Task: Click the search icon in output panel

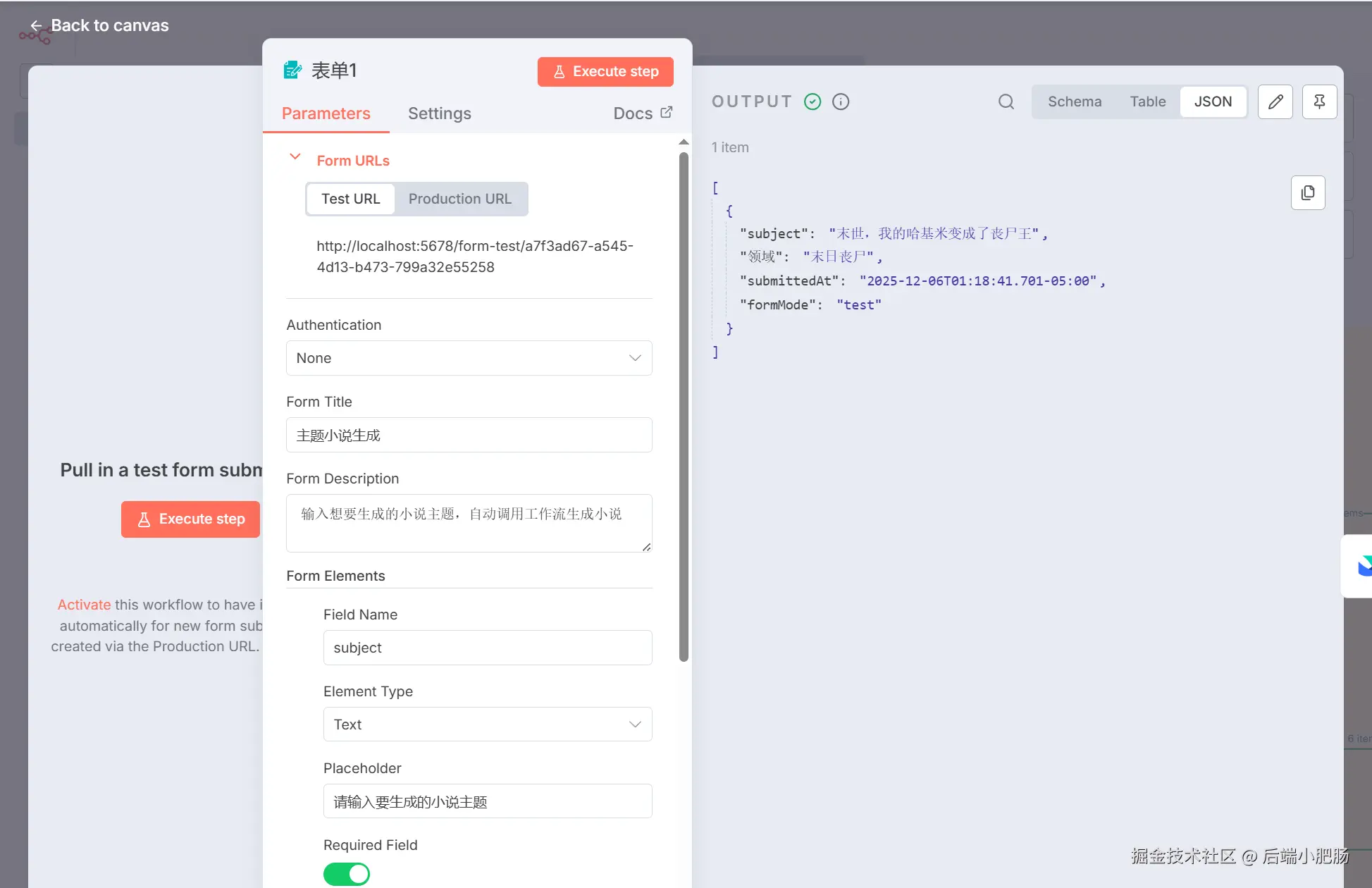Action: (1006, 101)
